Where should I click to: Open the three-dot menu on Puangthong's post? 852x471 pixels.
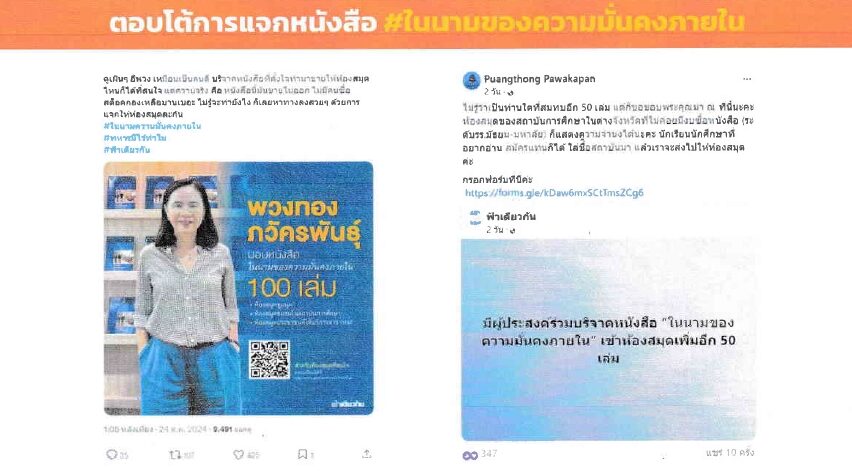click(x=747, y=79)
